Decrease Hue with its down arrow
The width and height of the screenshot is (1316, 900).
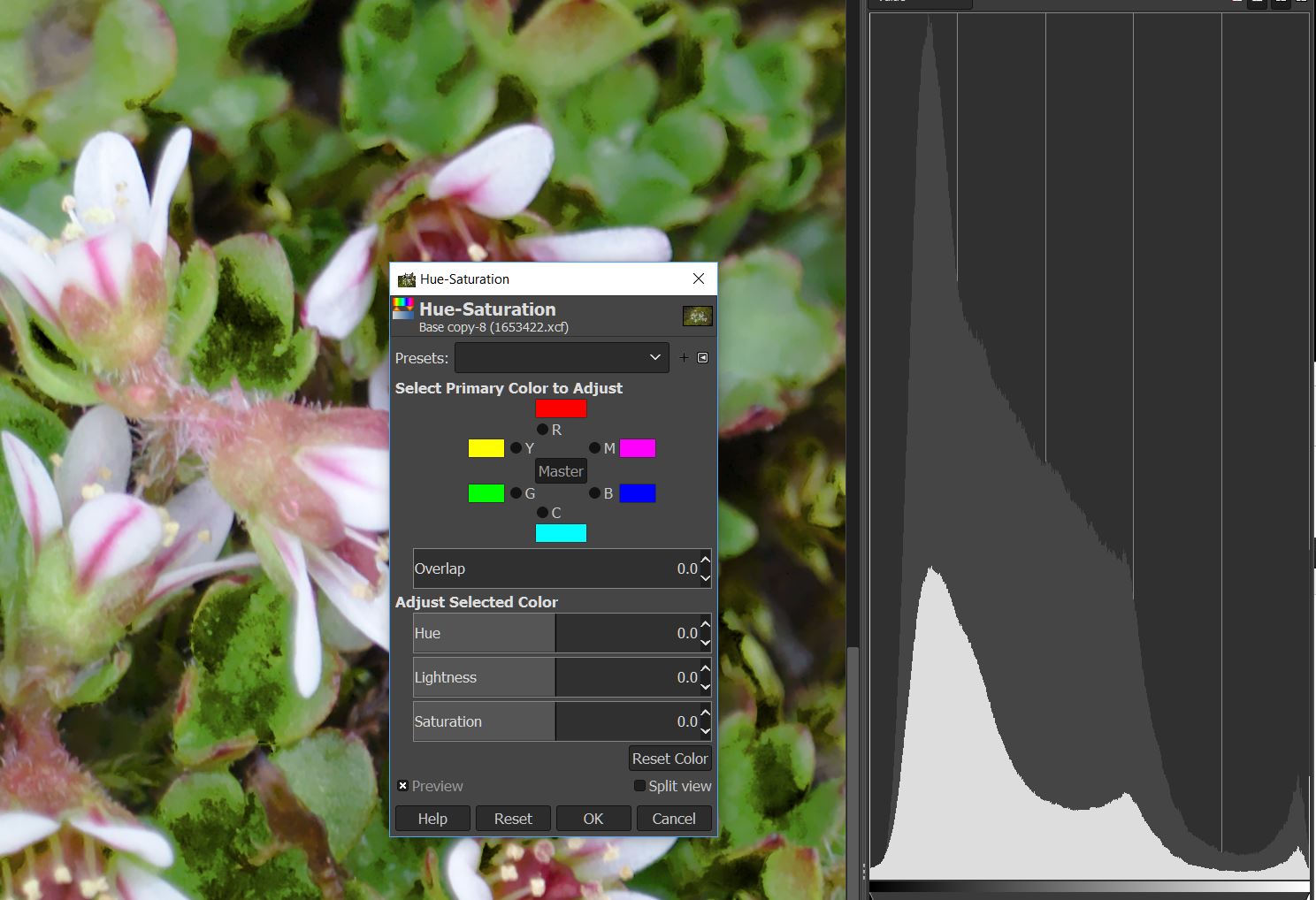pyautogui.click(x=706, y=642)
